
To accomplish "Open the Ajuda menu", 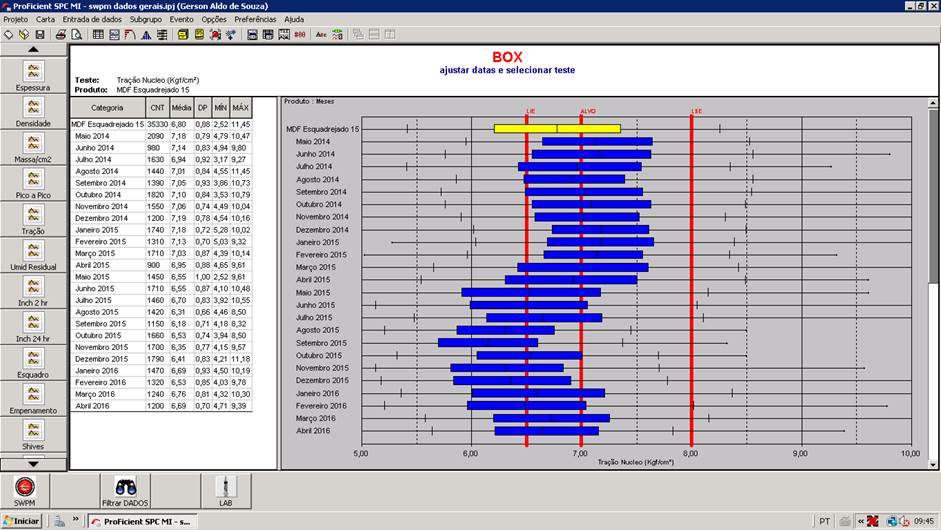I will pos(294,19).
